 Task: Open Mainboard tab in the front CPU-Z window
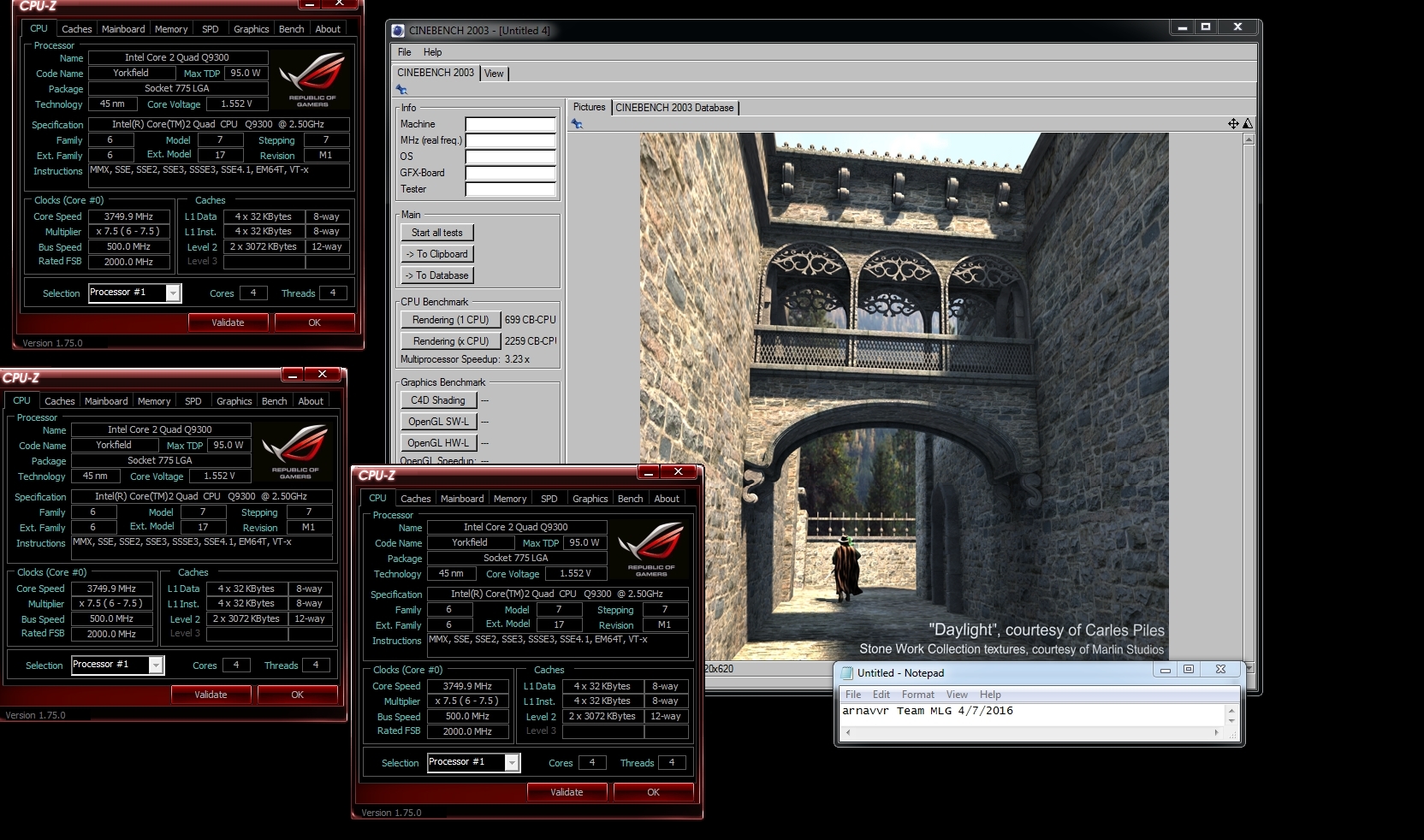(x=462, y=499)
